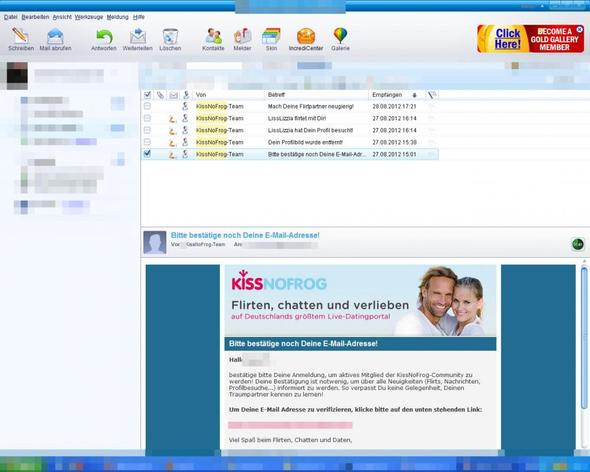The height and width of the screenshot is (472, 590).
Task: Check the 'Mach Deine Flirtpartner neugierig' checkbox
Action: (x=148, y=106)
